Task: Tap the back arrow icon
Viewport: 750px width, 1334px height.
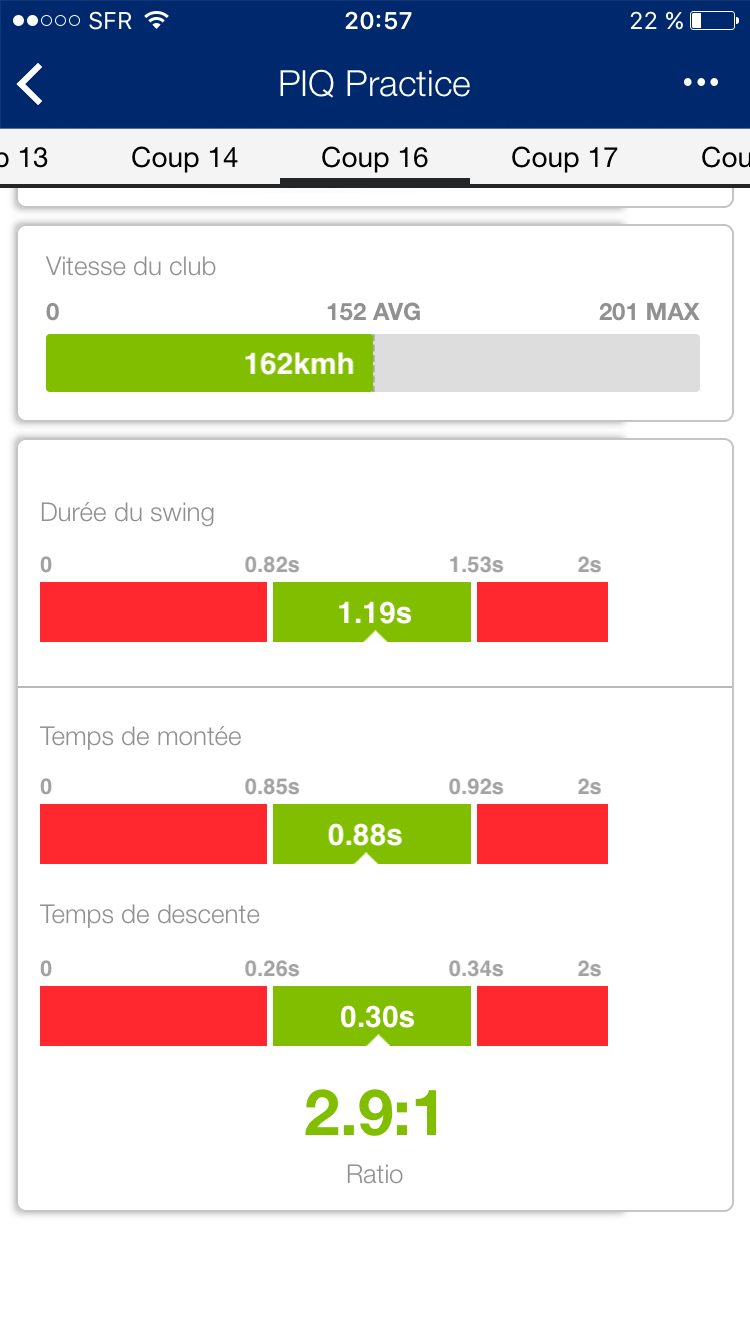Action: [31, 84]
